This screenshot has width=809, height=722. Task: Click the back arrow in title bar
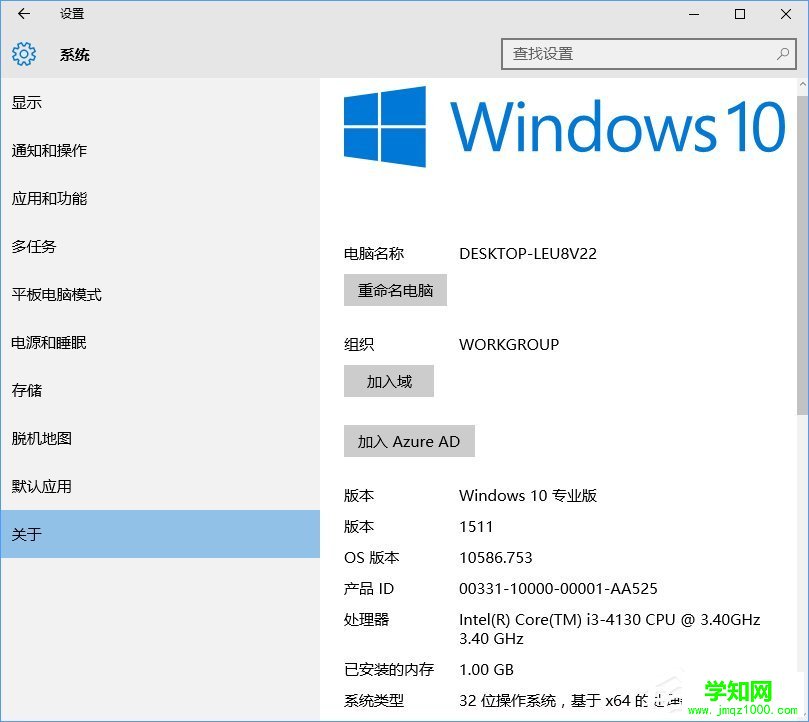pos(24,14)
